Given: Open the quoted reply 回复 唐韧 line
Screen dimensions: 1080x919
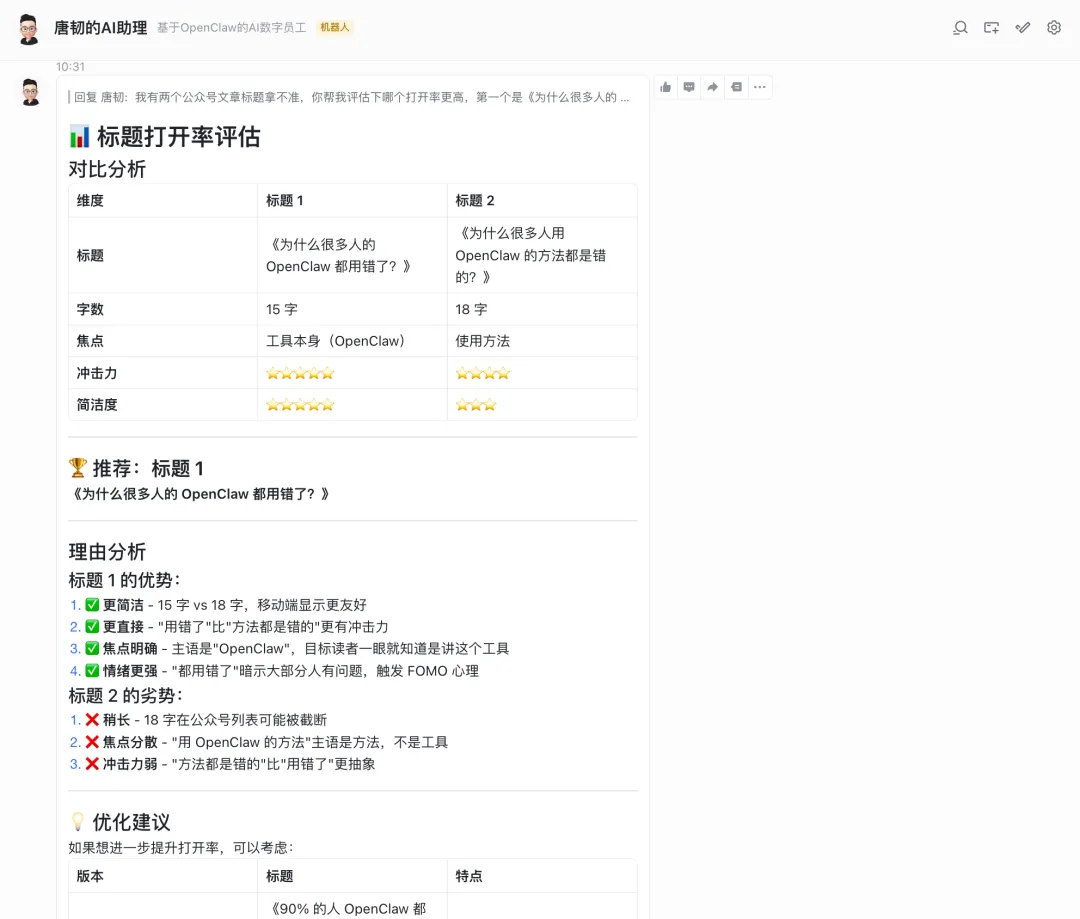Looking at the screenshot, I should pos(351,97).
